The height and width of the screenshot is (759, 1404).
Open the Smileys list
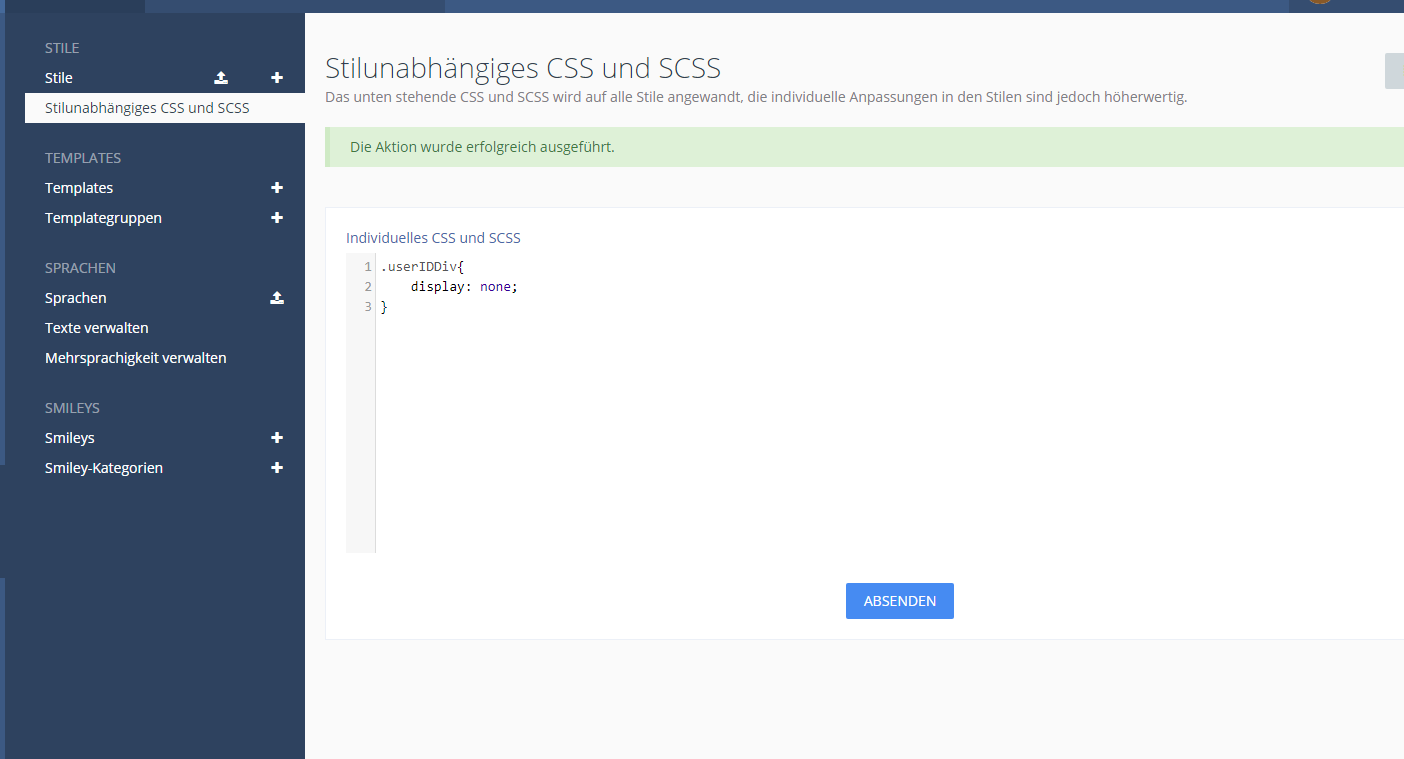click(x=70, y=438)
